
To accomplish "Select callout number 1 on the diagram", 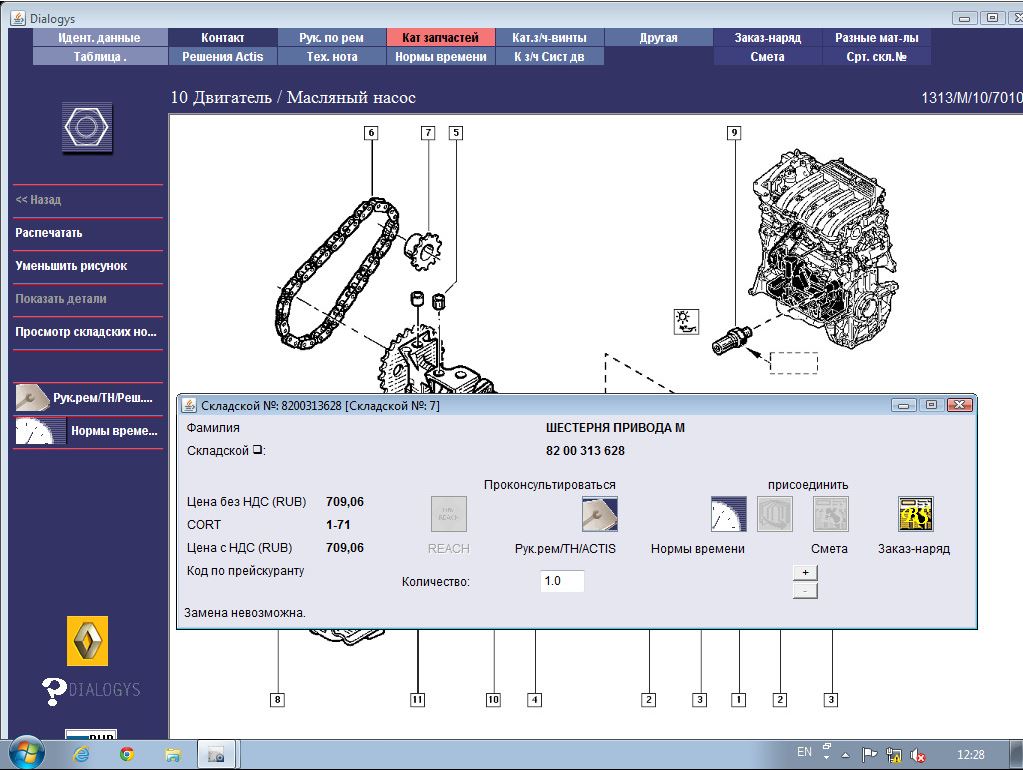I will pos(739,700).
